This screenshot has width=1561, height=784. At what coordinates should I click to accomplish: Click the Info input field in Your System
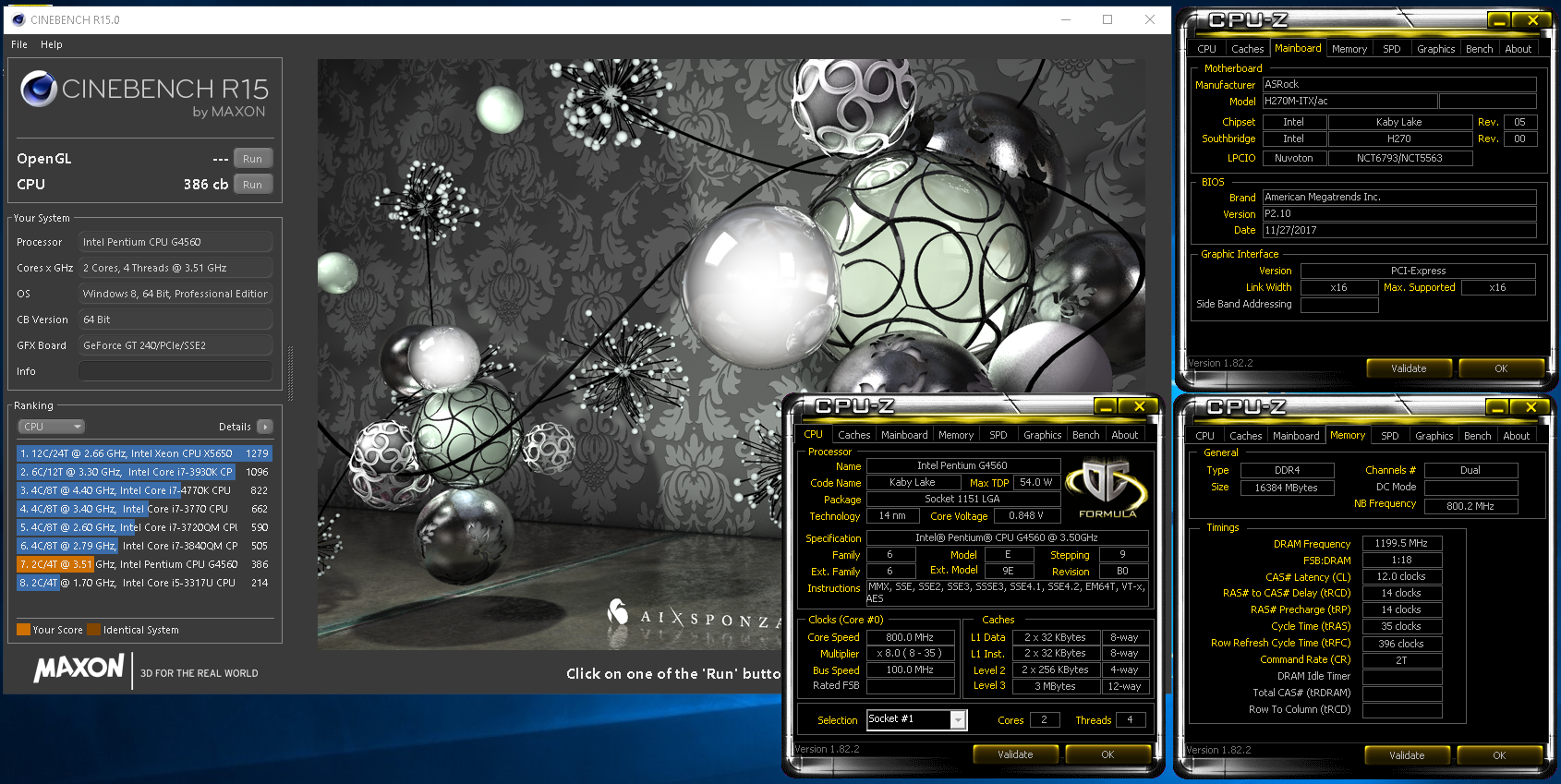pyautogui.click(x=175, y=371)
